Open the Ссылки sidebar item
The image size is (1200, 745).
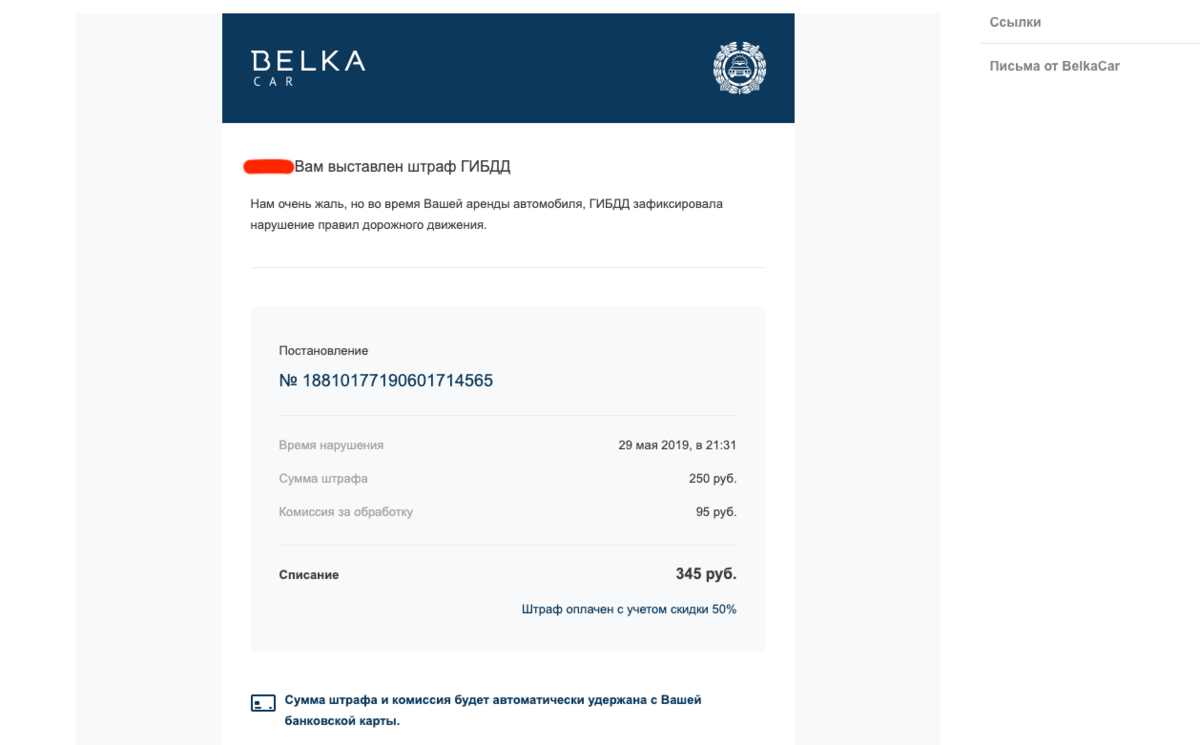[1015, 22]
